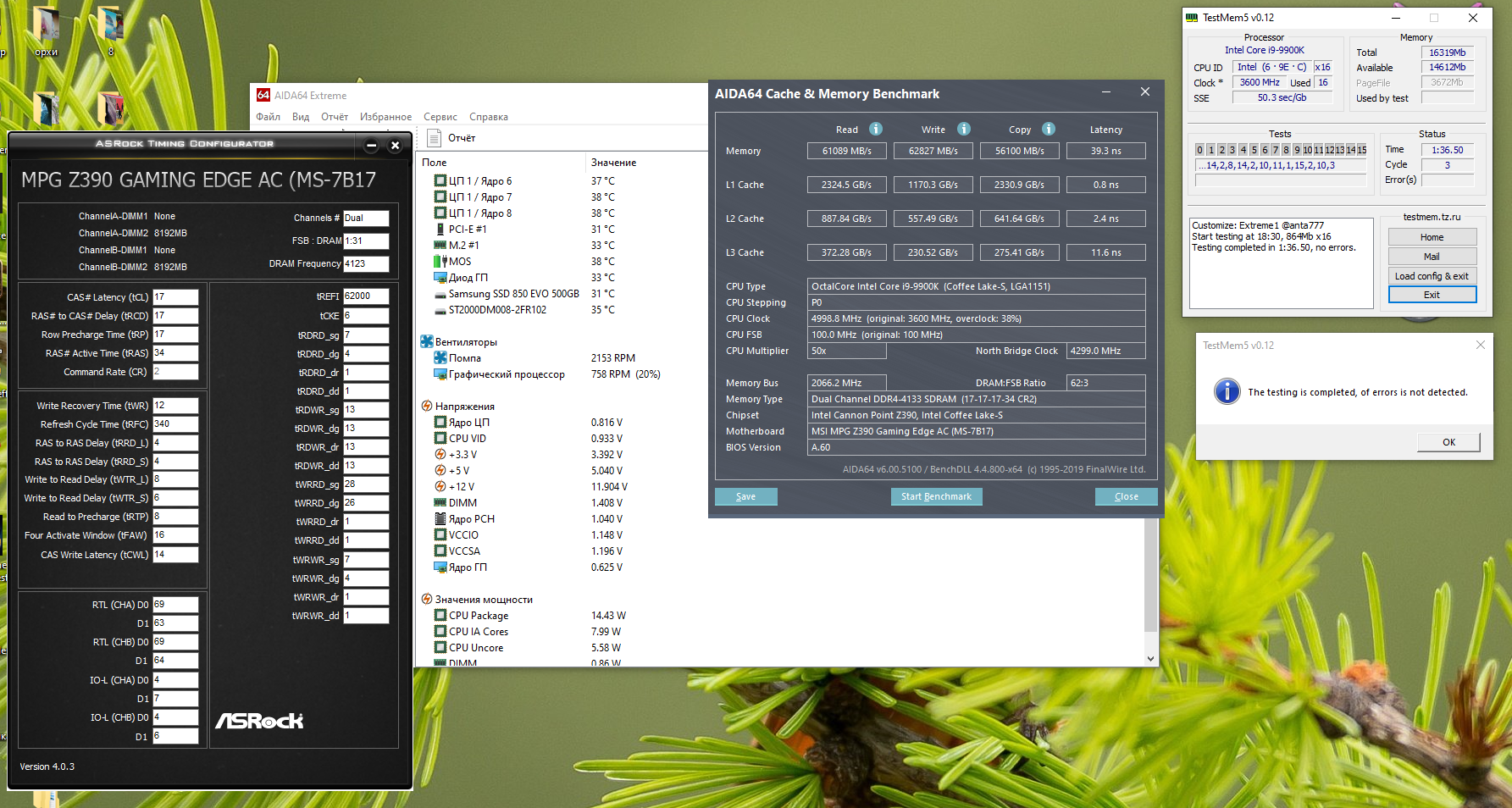Image resolution: width=1512 pixels, height=808 pixels.
Task: Open the Файл menu in AIDA64
Action: point(269,117)
